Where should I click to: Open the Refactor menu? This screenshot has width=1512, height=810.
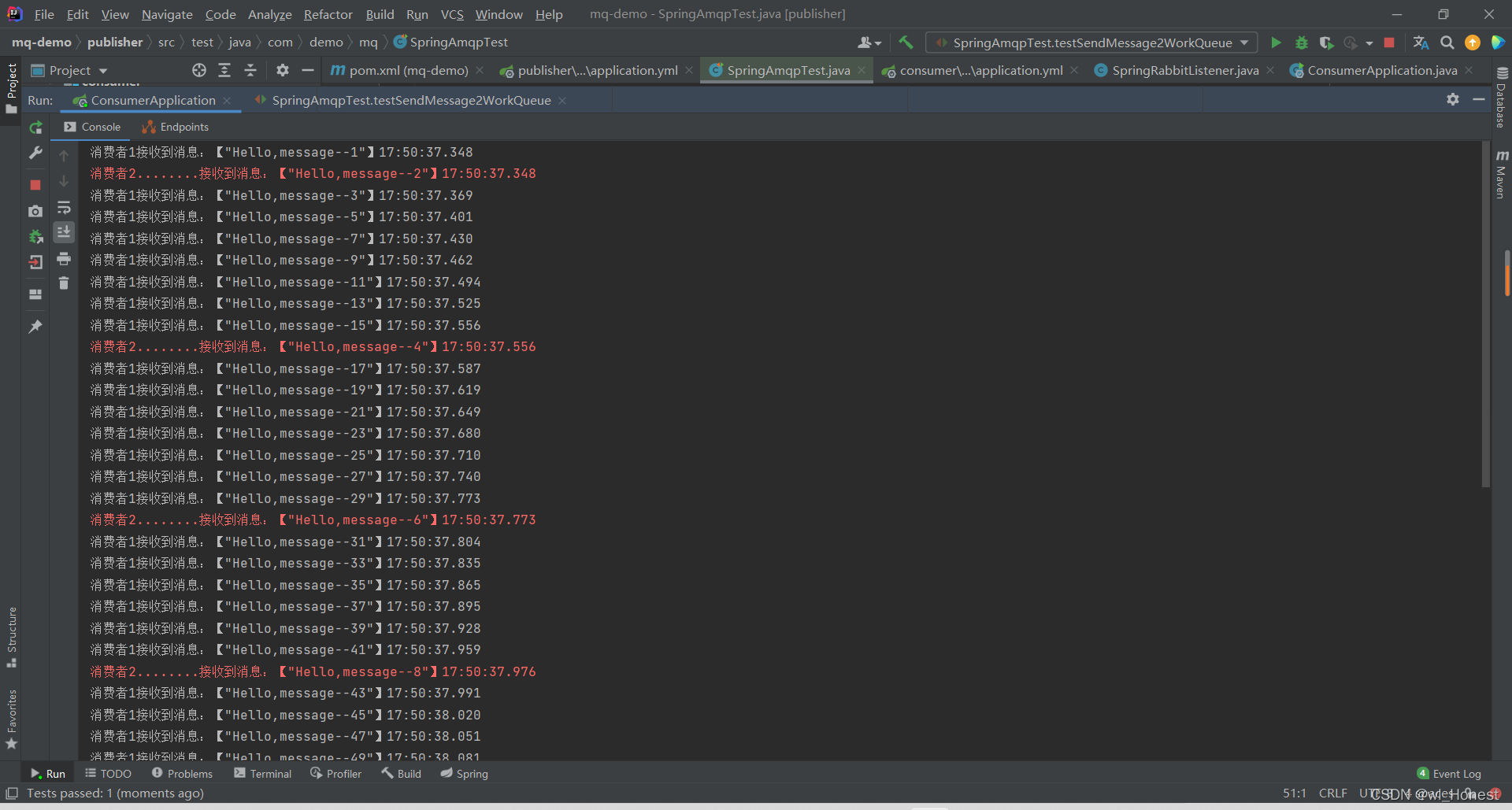click(x=328, y=14)
